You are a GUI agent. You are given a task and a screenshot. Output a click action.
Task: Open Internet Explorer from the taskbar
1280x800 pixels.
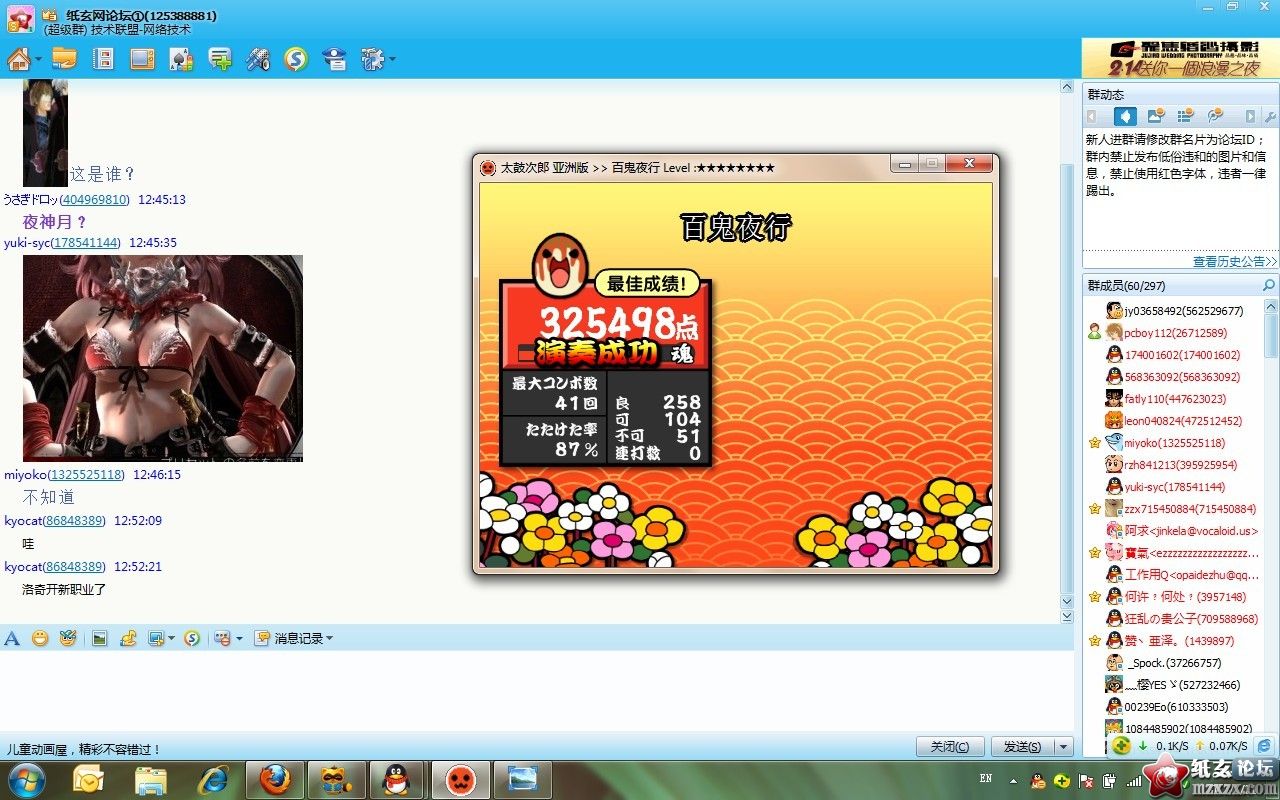[213, 779]
